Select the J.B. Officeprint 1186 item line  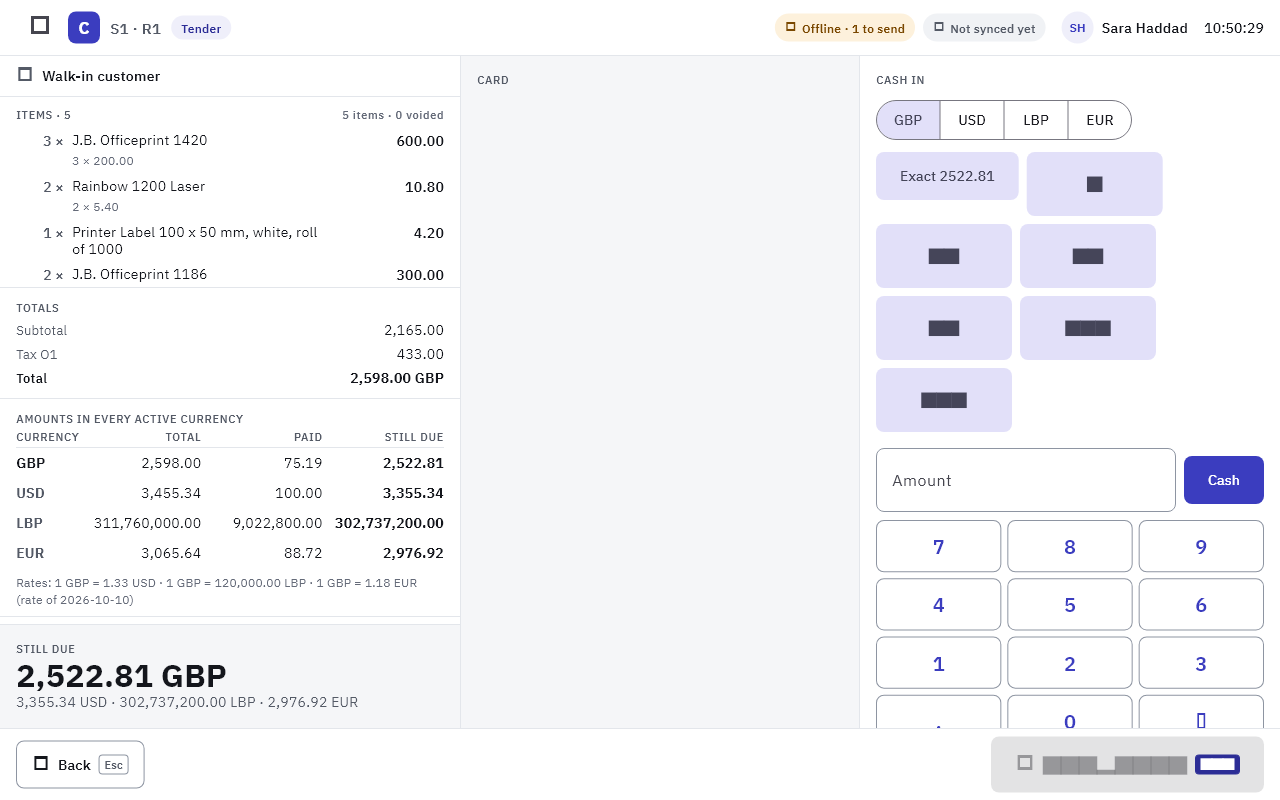[230, 275]
